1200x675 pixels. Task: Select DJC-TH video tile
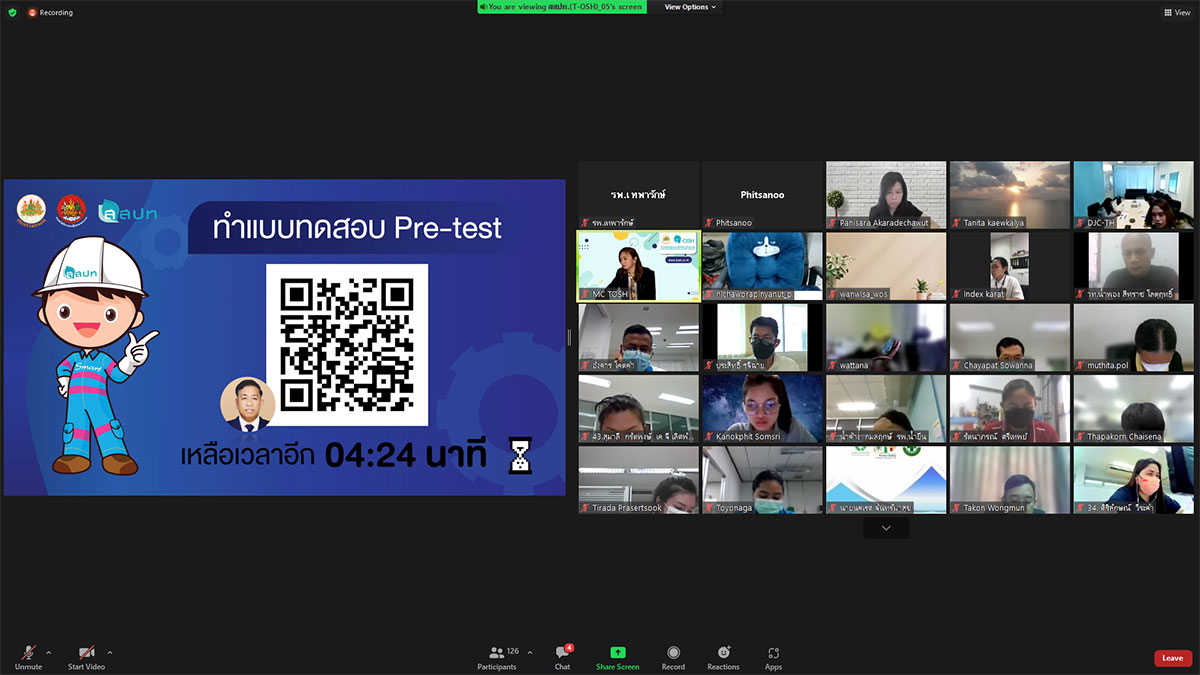pyautogui.click(x=1133, y=194)
